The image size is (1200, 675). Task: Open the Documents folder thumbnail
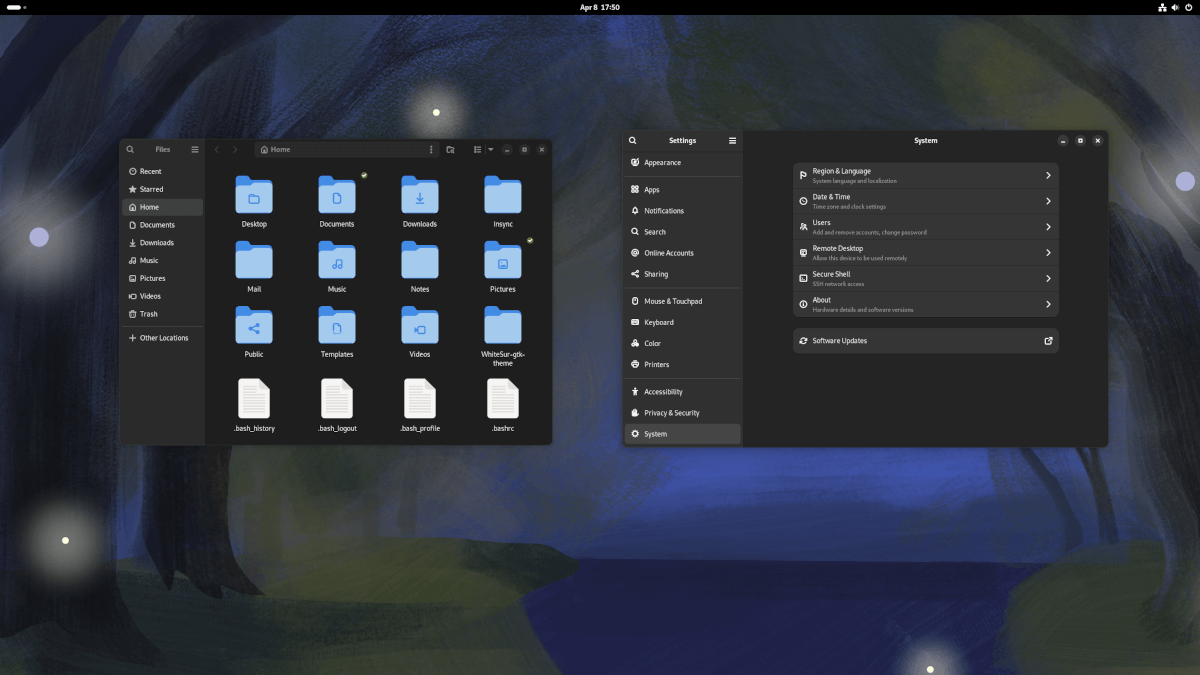[337, 192]
